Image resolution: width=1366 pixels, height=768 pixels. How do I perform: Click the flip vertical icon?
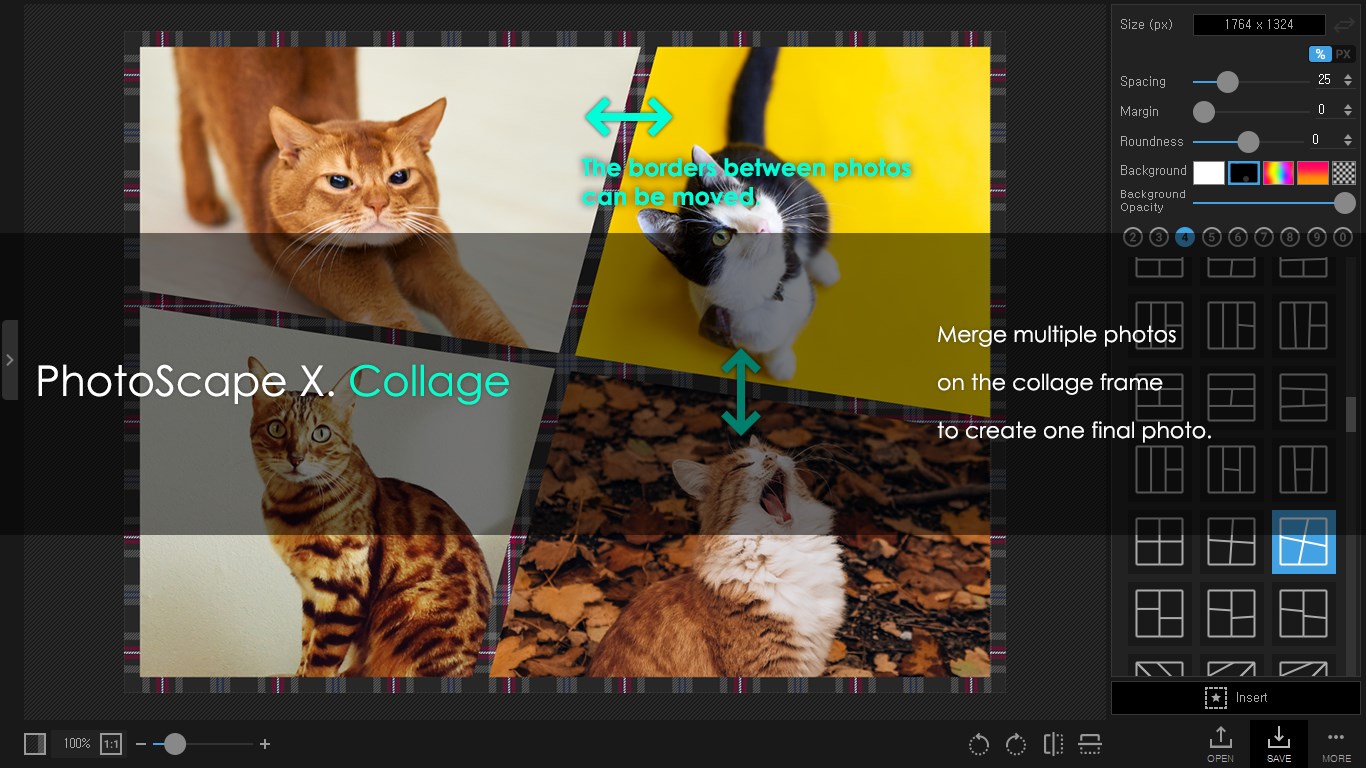(1089, 744)
